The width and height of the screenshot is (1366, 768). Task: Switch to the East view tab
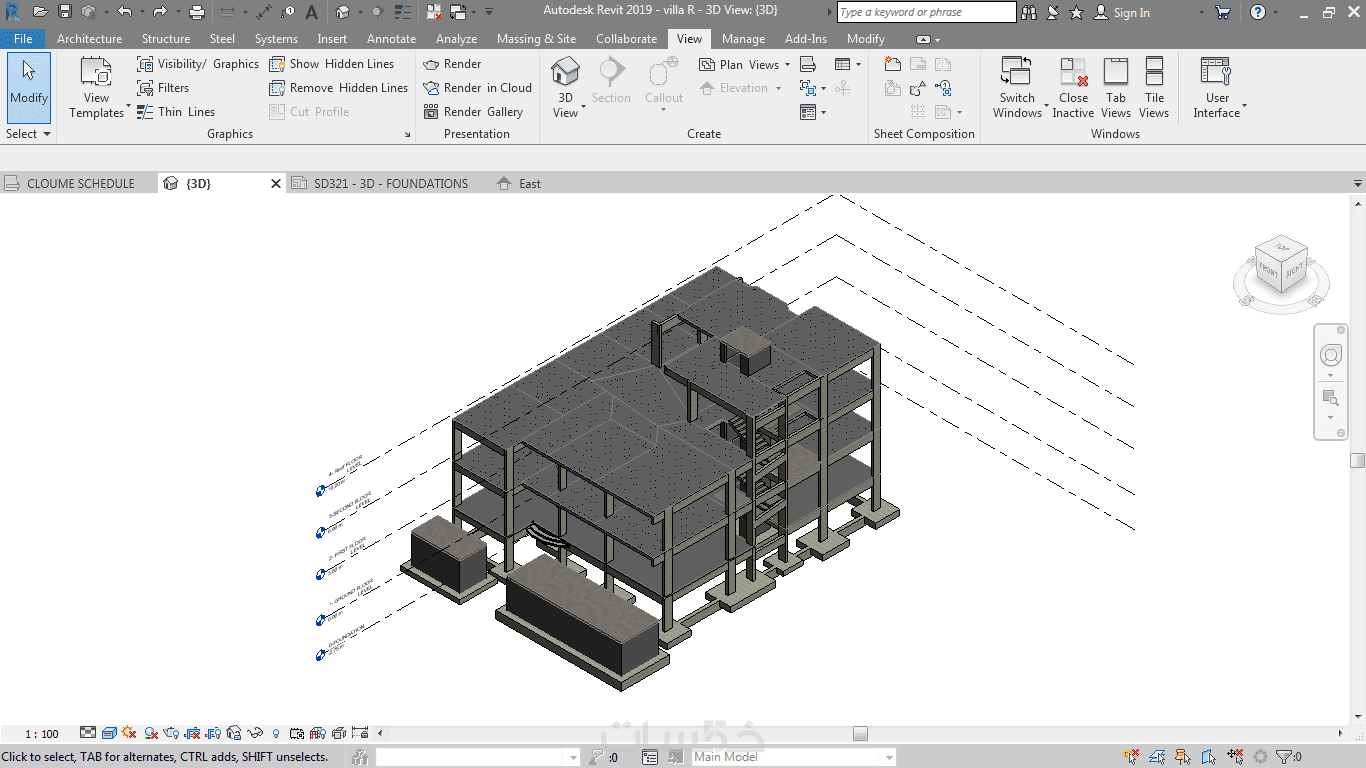click(529, 184)
